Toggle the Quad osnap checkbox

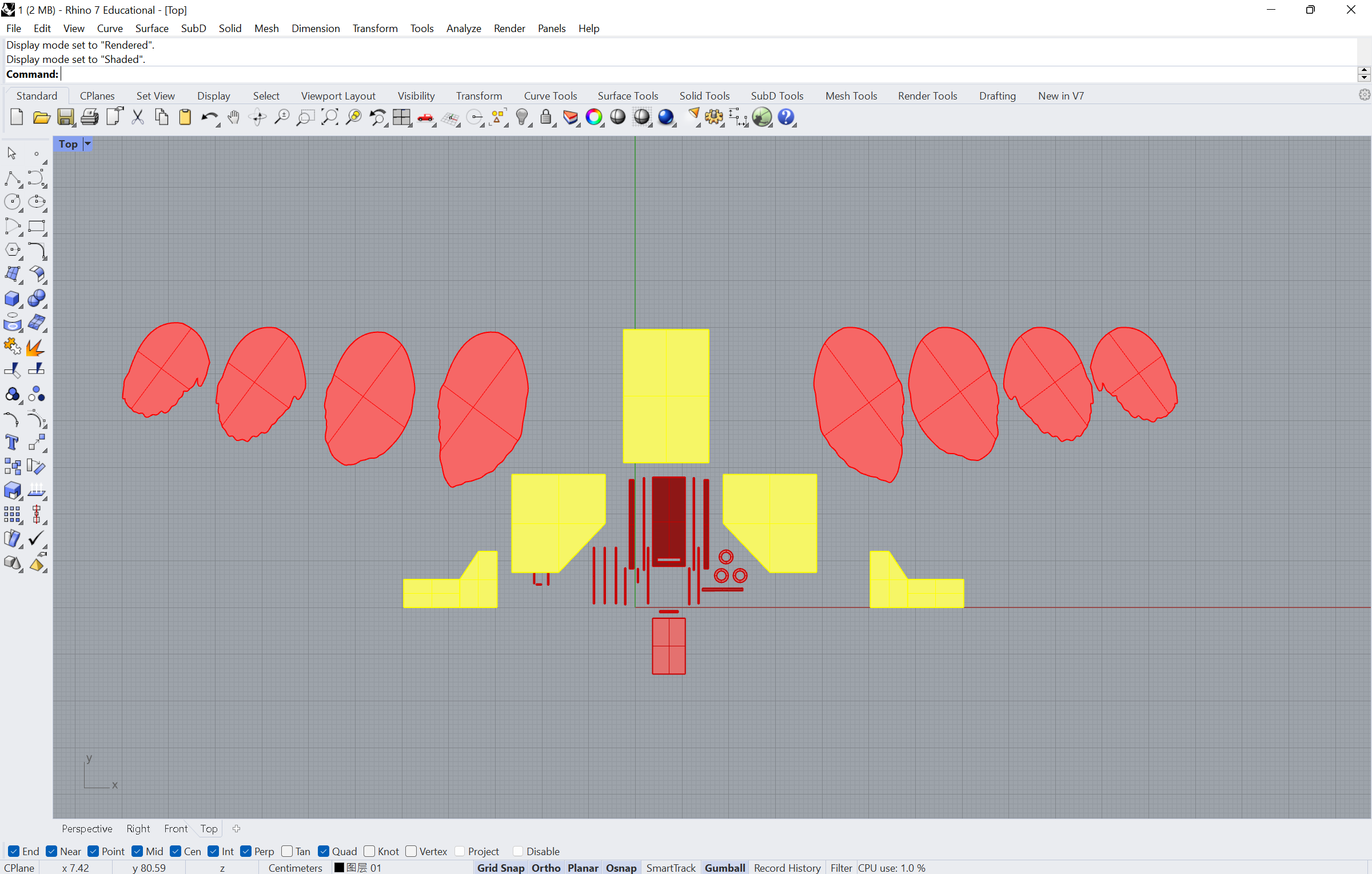point(324,851)
